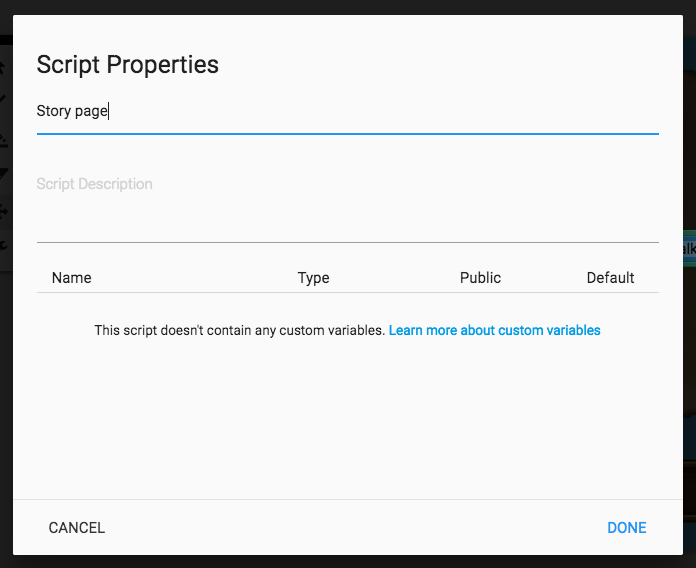
Task: Click the wrench-like icon at left edge
Action: (4, 245)
